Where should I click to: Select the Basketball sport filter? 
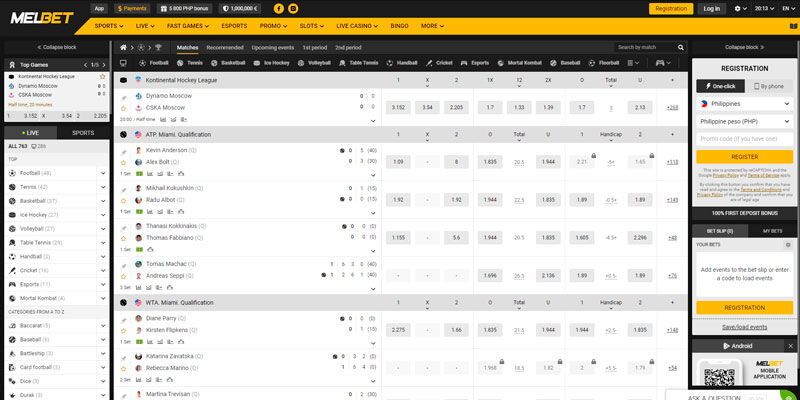tap(228, 63)
